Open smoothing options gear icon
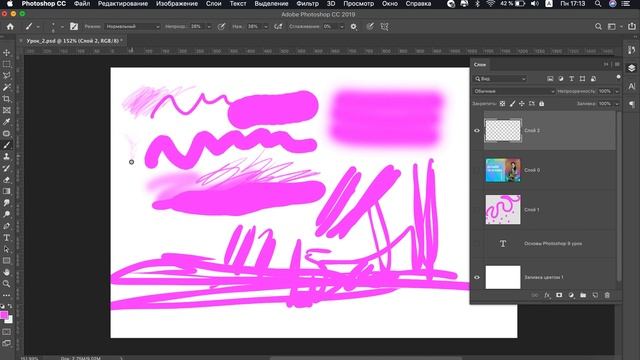This screenshot has width=640, height=360. (353, 27)
